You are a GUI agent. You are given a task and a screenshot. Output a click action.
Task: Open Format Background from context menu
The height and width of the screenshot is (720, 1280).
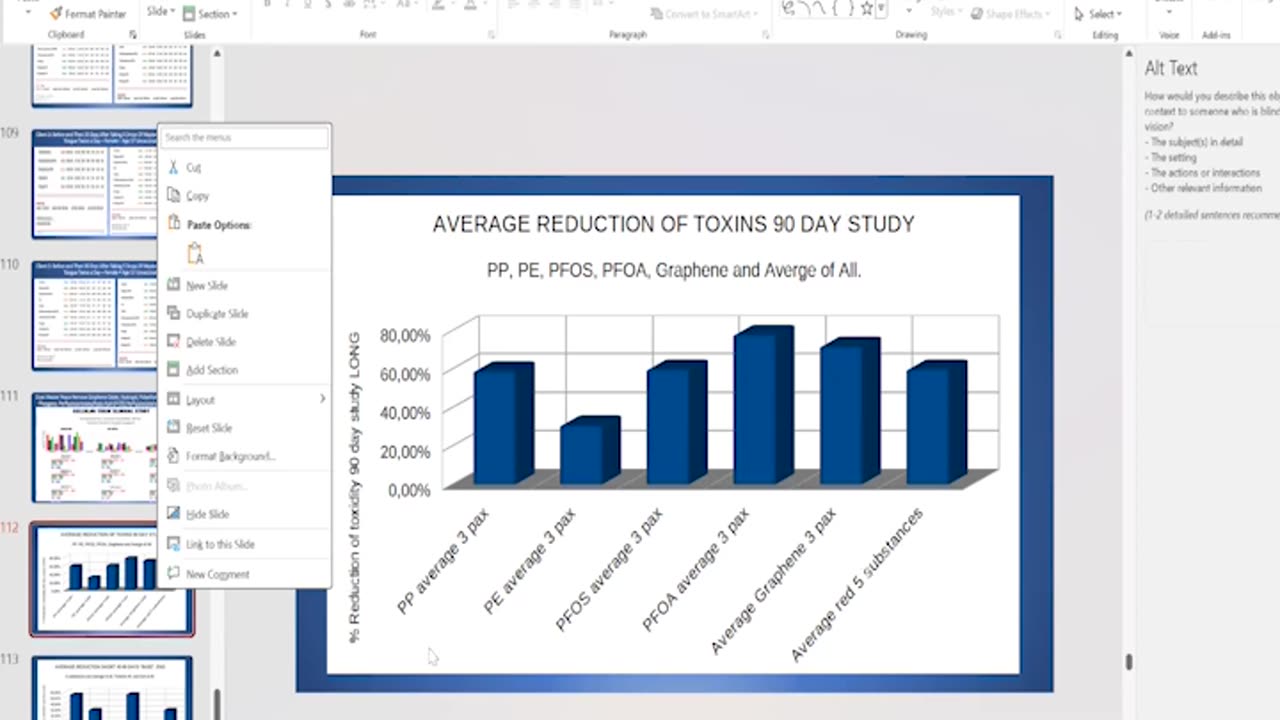pyautogui.click(x=244, y=456)
